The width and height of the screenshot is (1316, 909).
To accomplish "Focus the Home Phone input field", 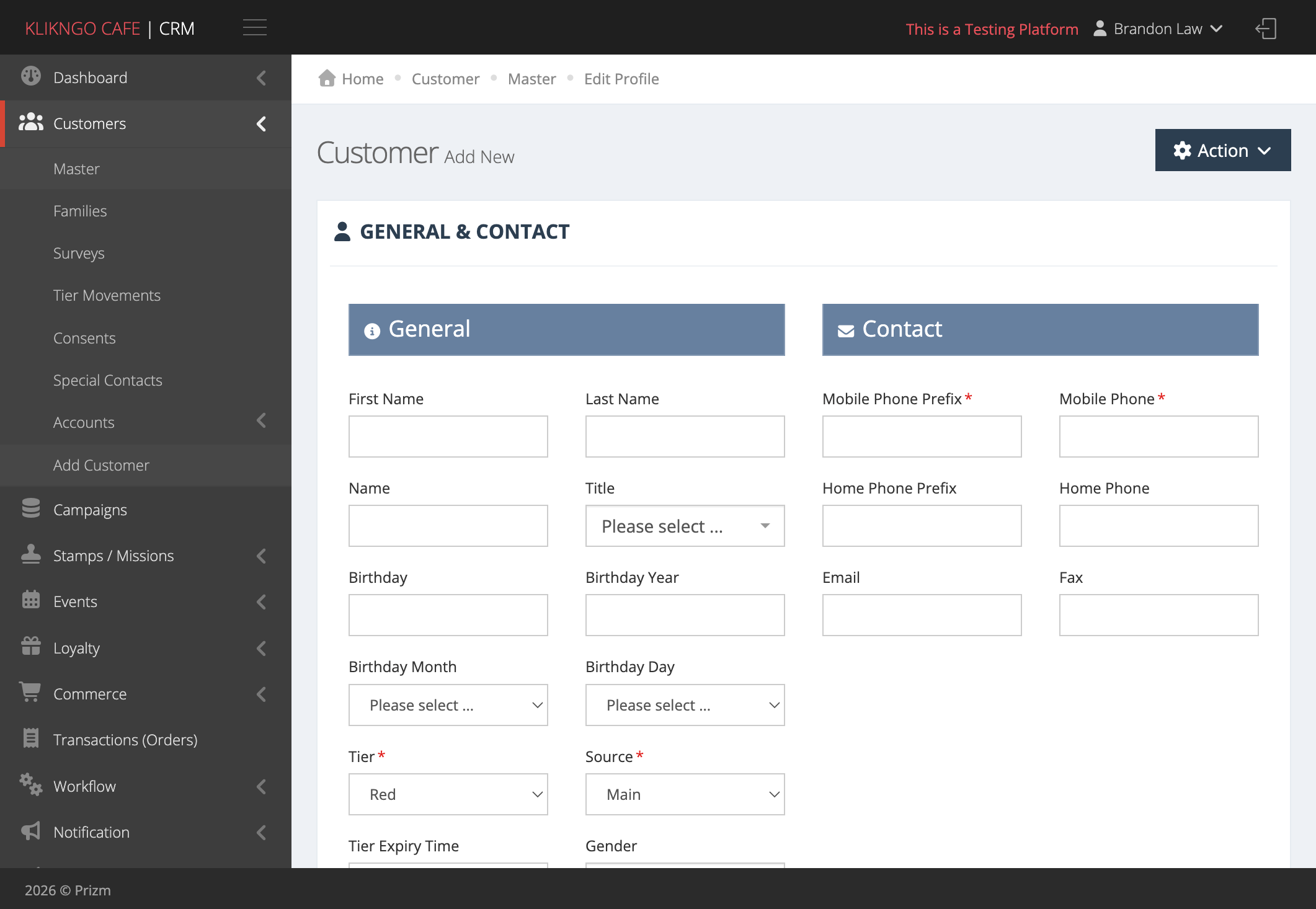I will tap(1158, 526).
